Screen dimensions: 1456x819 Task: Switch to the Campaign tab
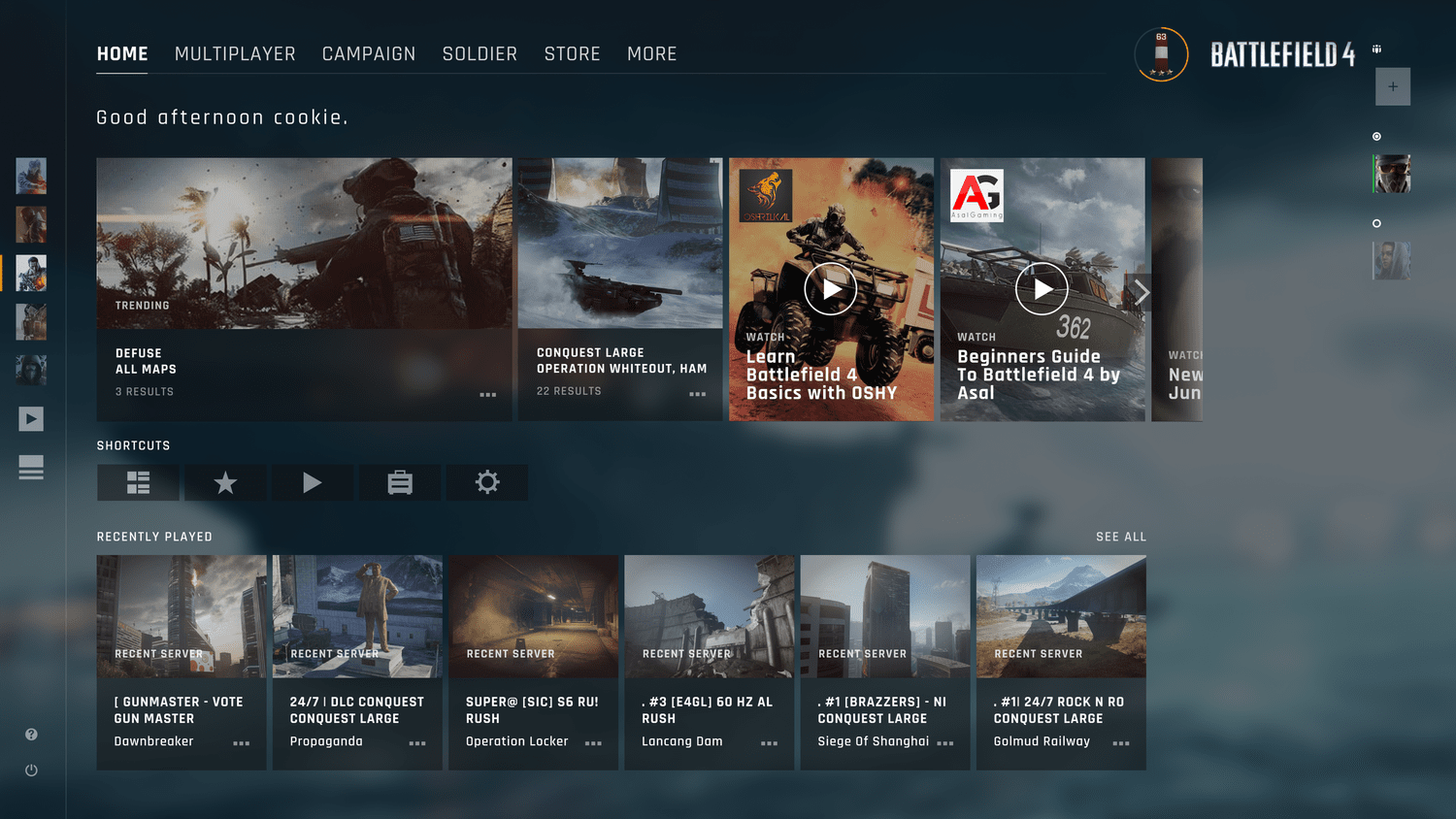point(369,54)
